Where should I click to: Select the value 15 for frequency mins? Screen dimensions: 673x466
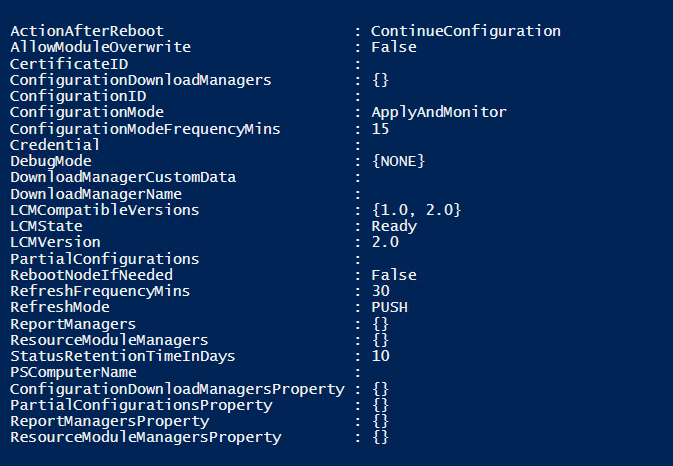click(379, 128)
